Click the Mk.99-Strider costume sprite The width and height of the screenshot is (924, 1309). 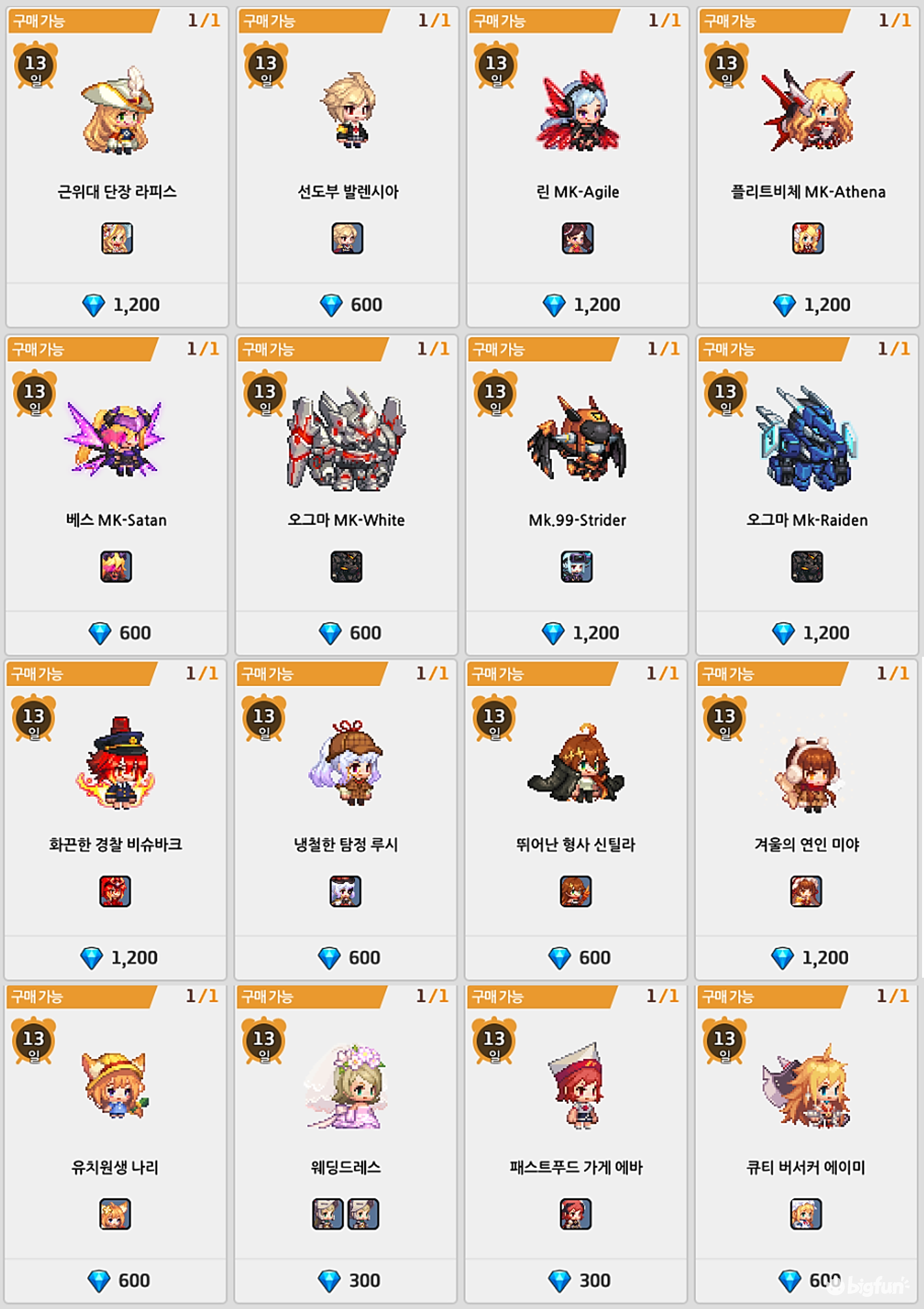click(x=577, y=438)
